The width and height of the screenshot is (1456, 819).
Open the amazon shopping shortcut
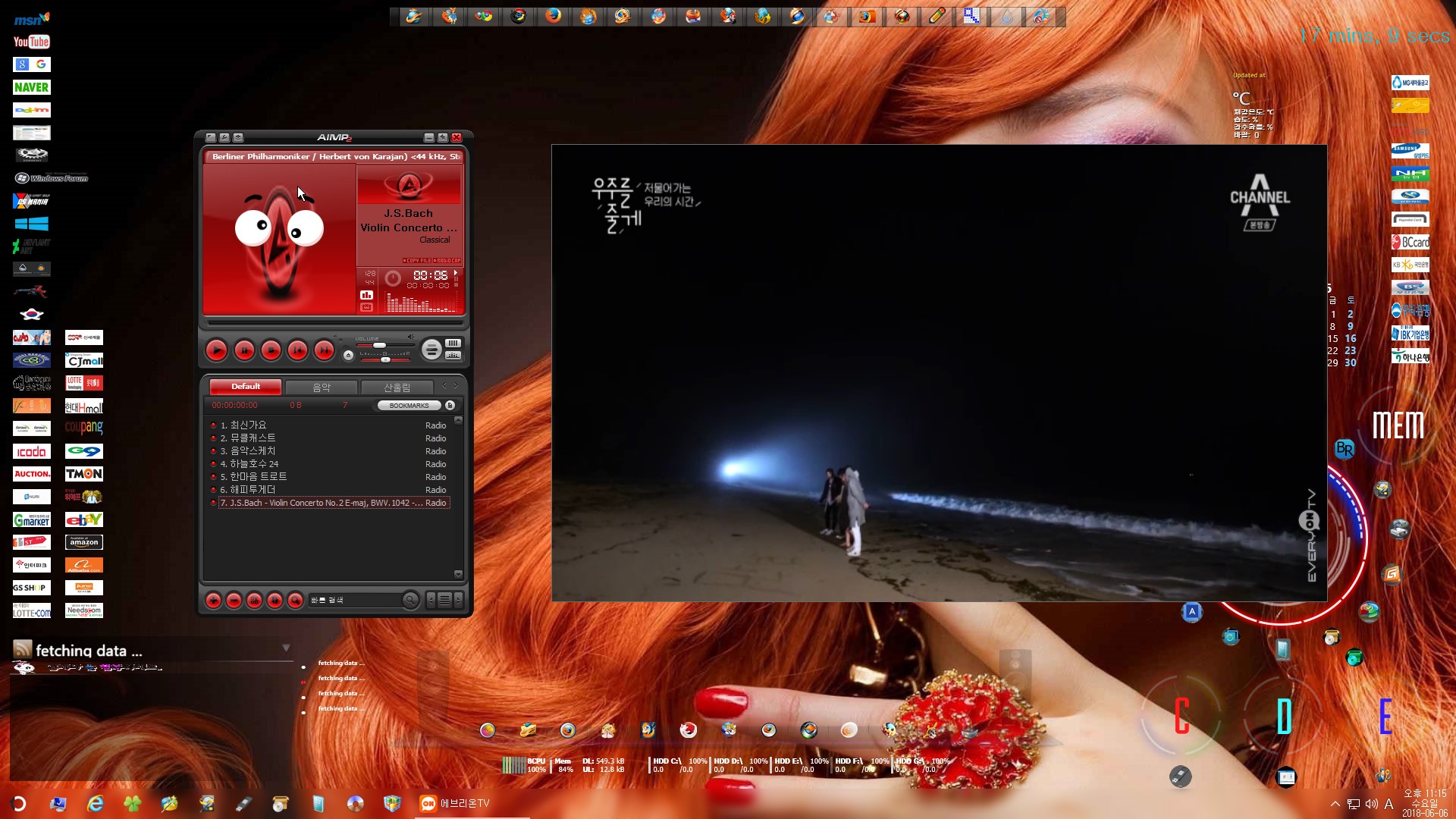(x=84, y=541)
